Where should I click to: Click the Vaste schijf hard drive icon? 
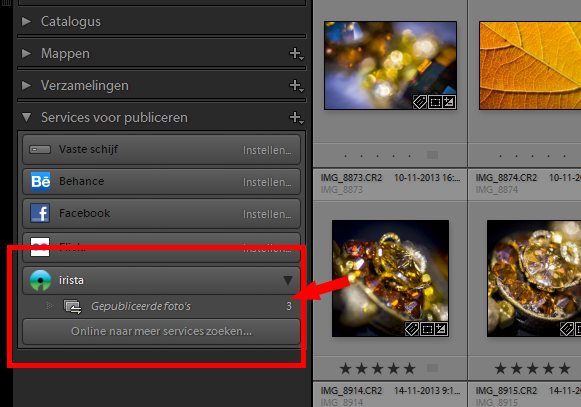pyautogui.click(x=40, y=150)
